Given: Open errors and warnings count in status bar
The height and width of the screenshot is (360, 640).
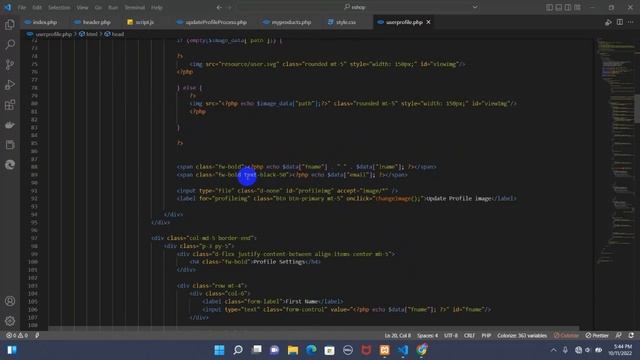Looking at the screenshot, I should click(17, 336).
